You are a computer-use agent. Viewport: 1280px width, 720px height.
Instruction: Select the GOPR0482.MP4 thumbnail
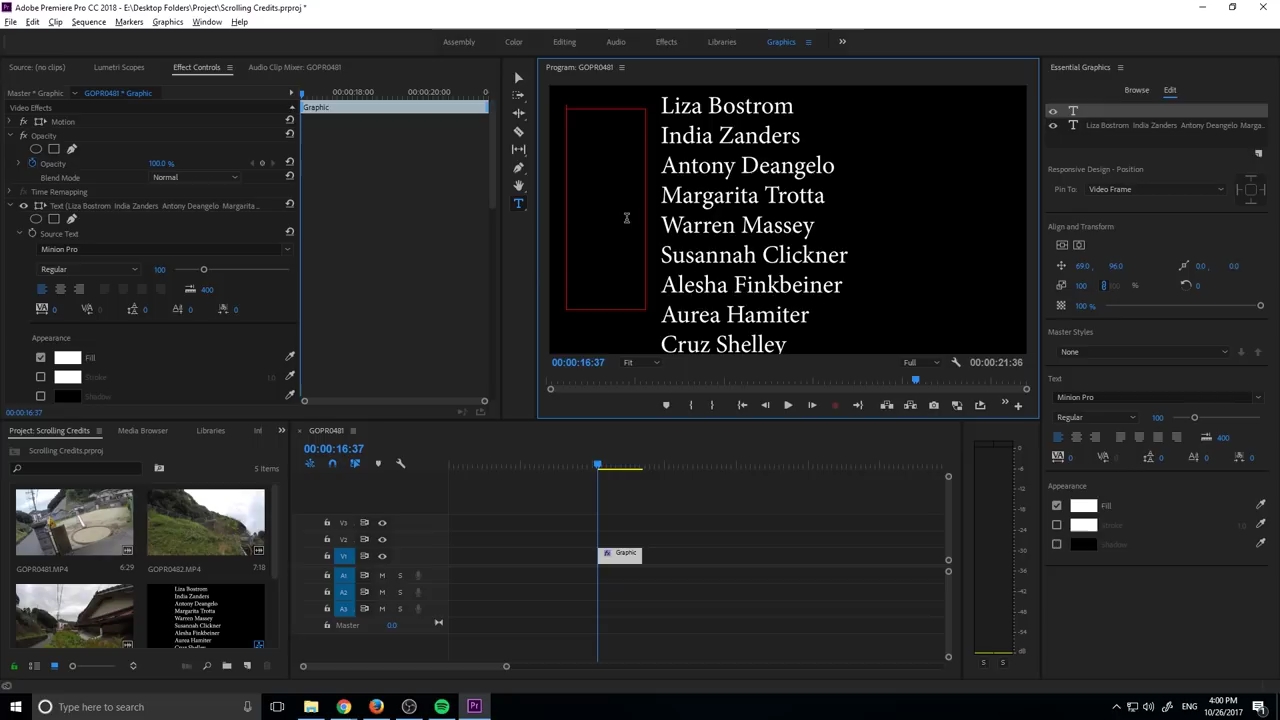pyautogui.click(x=206, y=522)
